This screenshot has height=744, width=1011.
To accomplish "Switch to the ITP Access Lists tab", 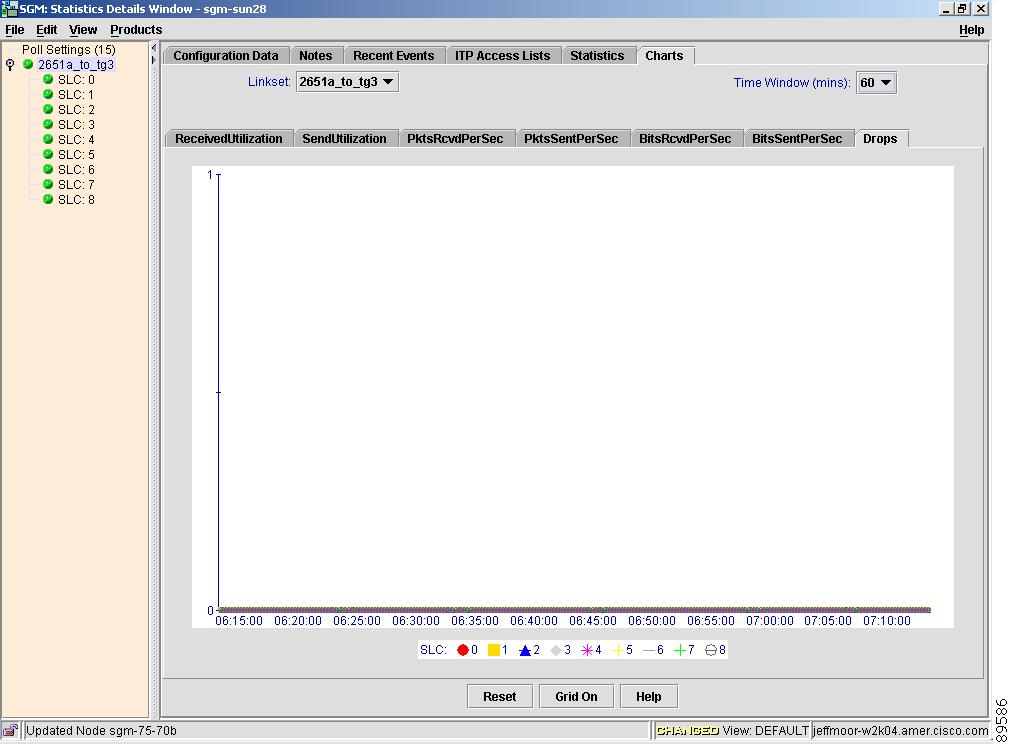I will coord(502,55).
